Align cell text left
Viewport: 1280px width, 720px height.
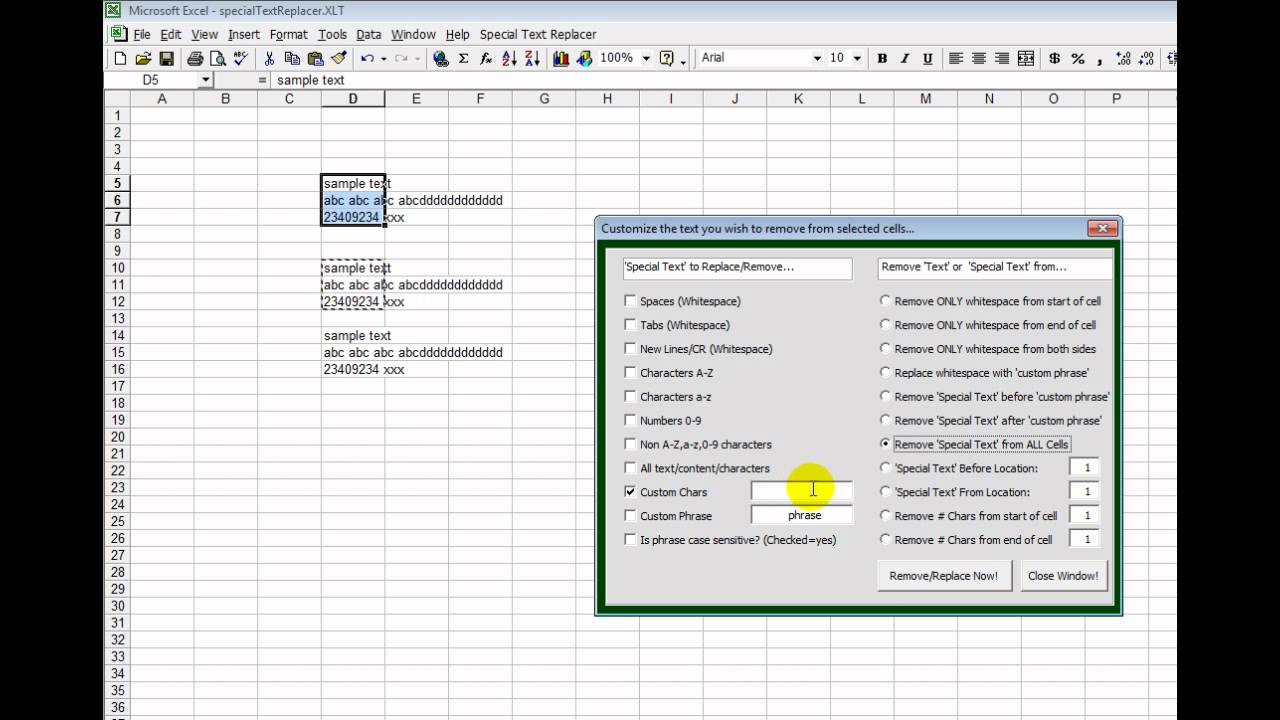tap(956, 59)
